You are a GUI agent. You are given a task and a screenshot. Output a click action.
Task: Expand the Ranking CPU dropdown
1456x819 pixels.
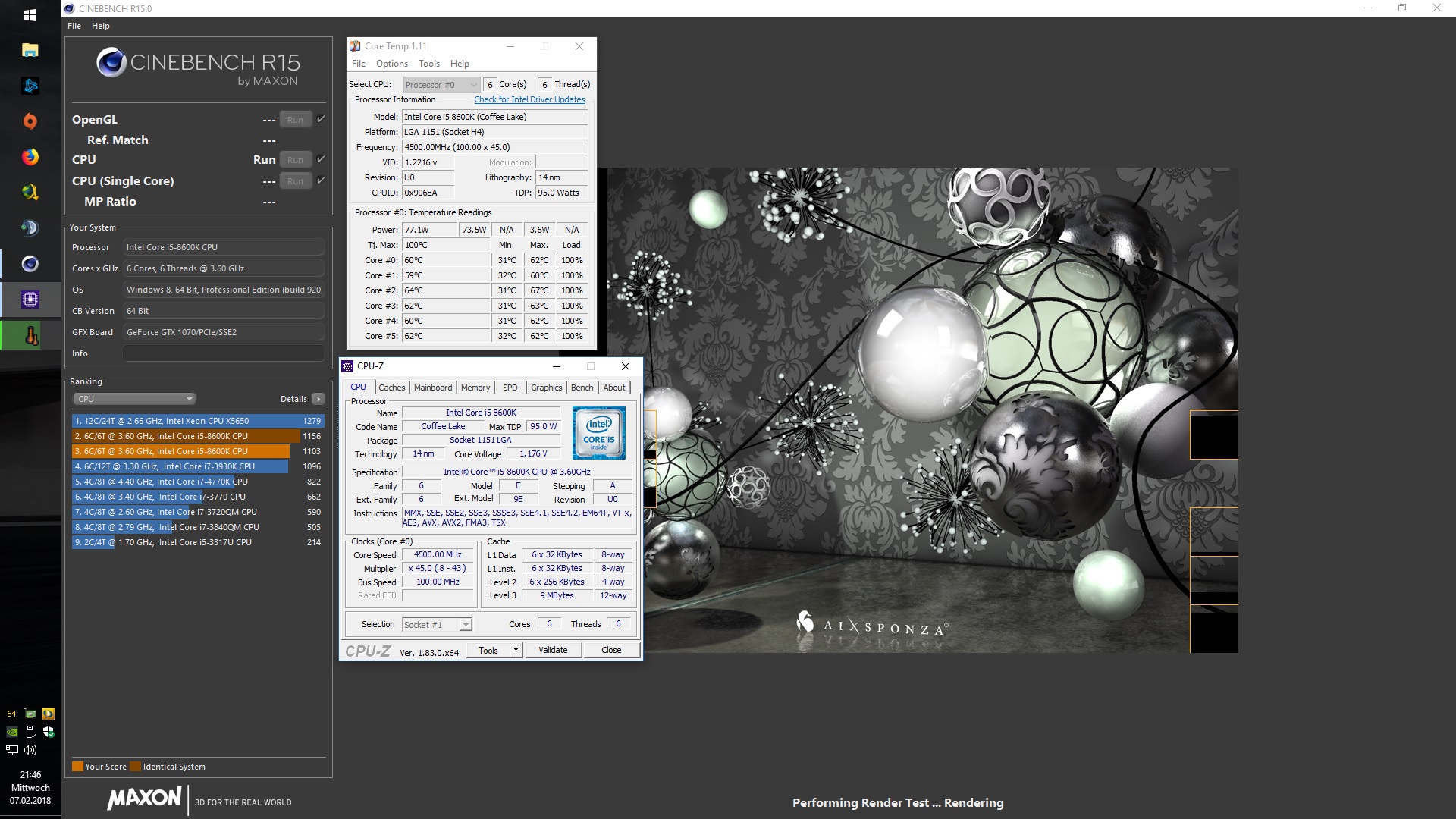135,399
